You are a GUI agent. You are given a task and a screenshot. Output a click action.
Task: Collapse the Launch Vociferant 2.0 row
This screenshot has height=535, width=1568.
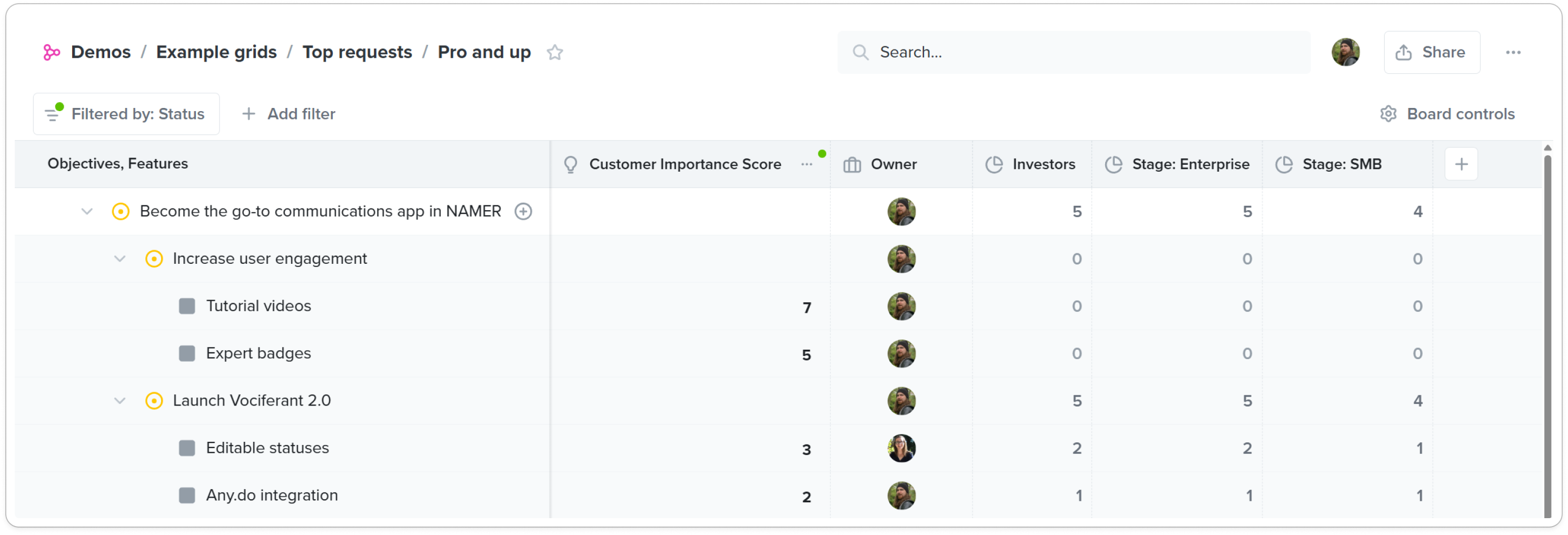coord(120,401)
